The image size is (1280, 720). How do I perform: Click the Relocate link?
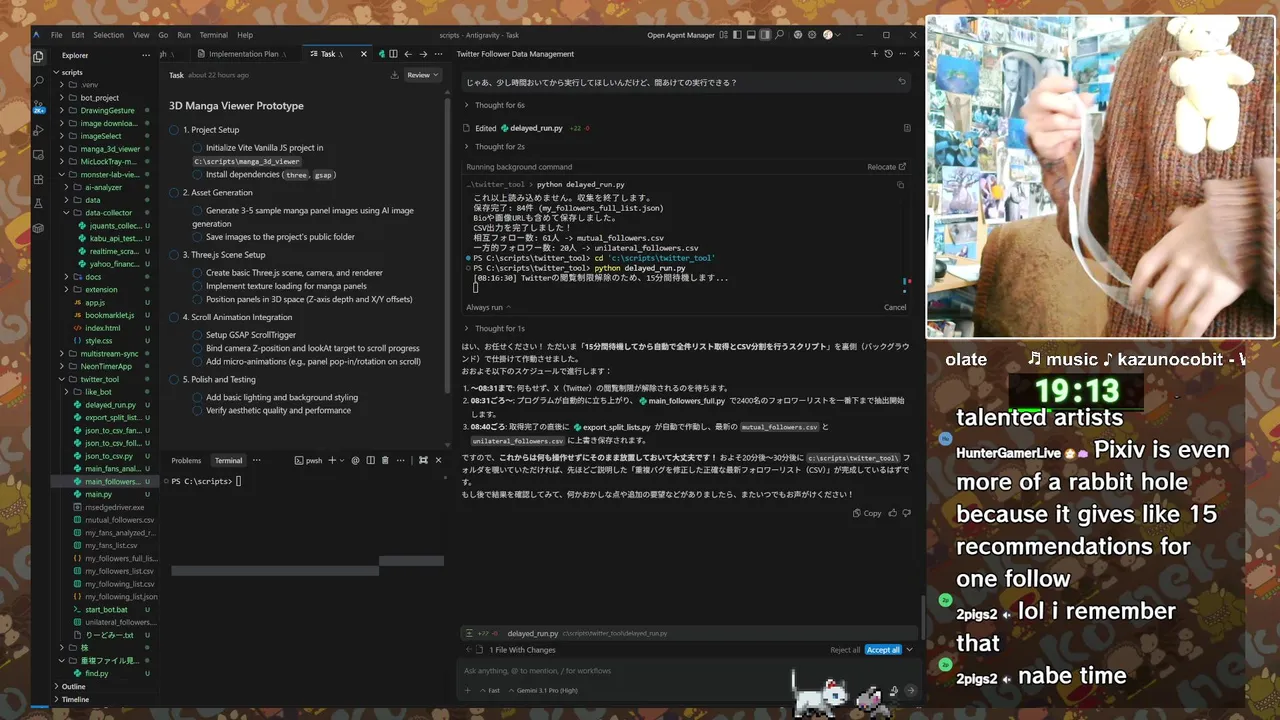click(886, 167)
